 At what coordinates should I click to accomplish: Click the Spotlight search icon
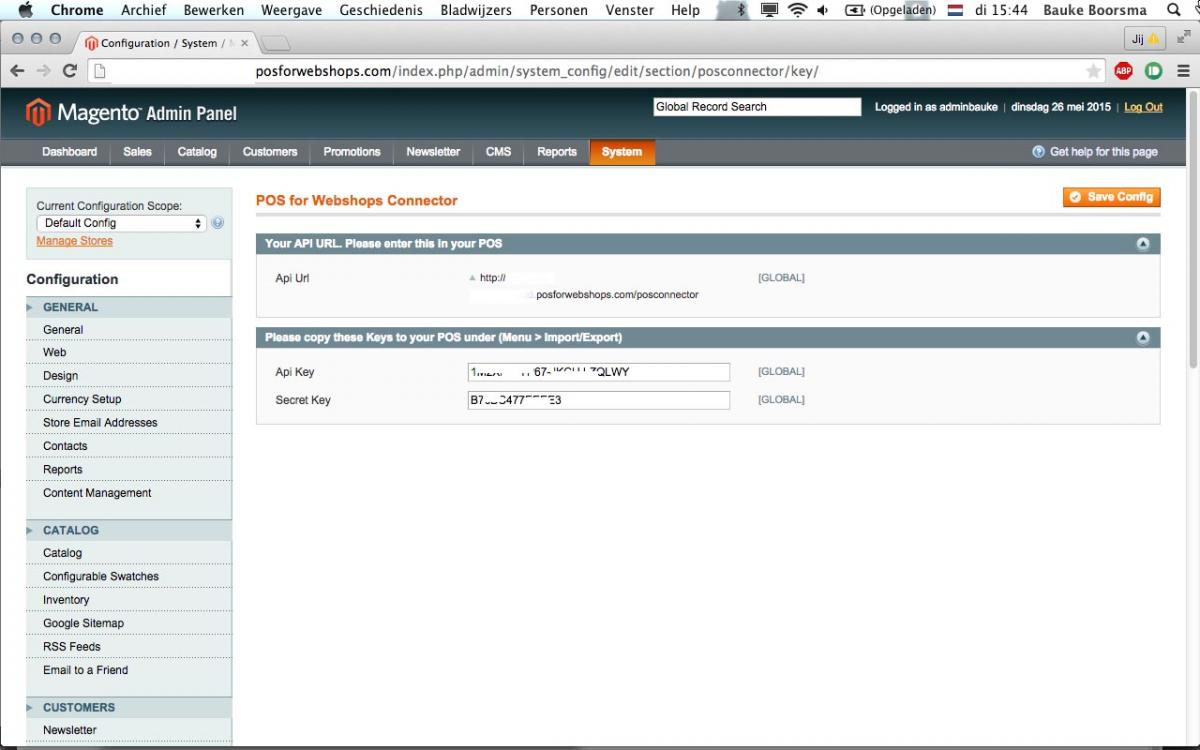pyautogui.click(x=1173, y=10)
